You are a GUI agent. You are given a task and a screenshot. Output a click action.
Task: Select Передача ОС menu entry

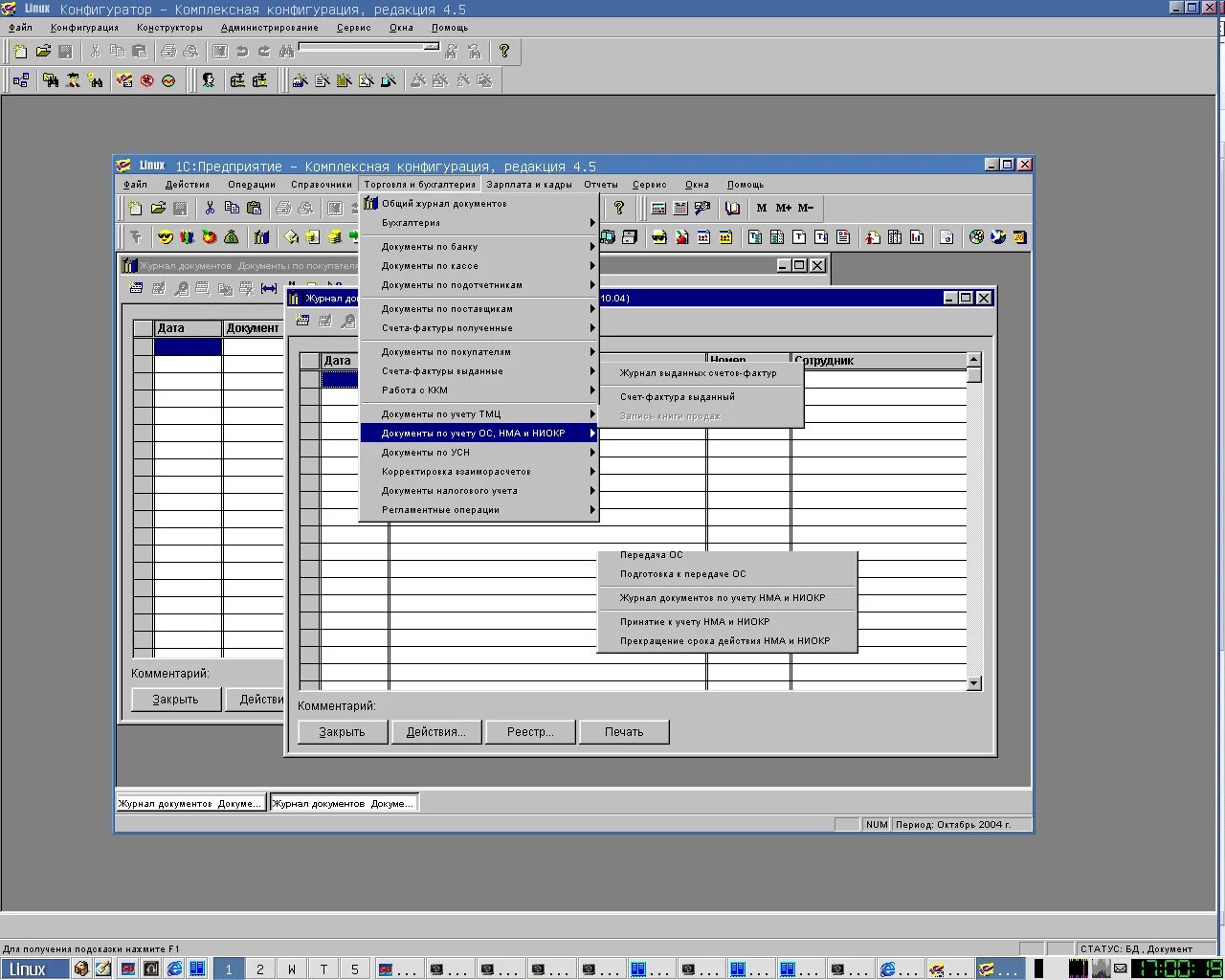[x=726, y=555]
